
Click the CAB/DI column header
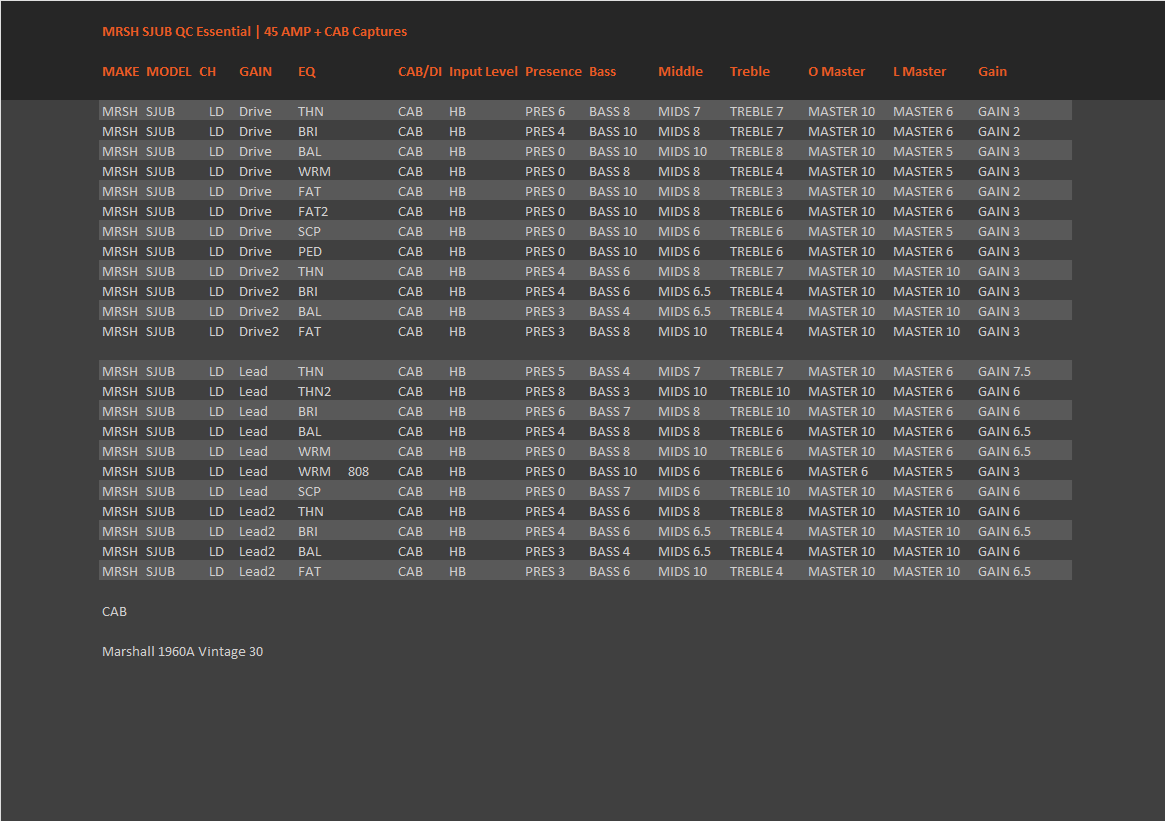[419, 72]
